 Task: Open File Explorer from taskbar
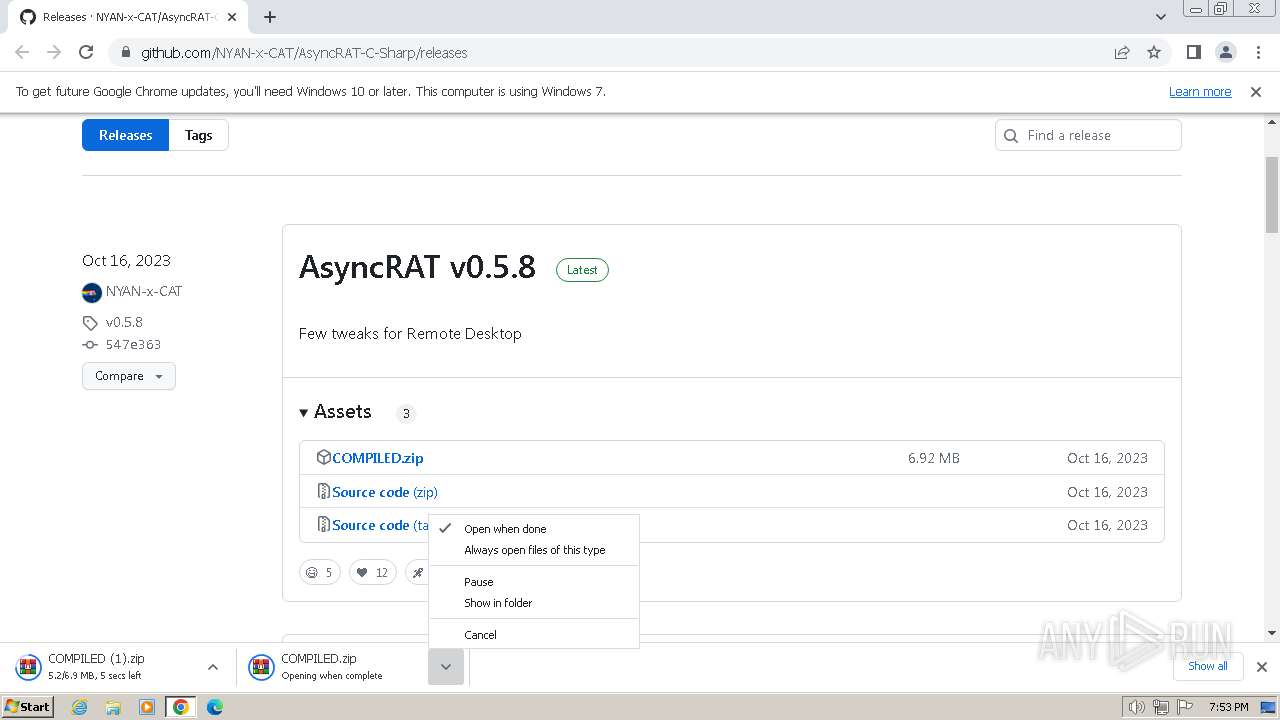pyautogui.click(x=113, y=707)
